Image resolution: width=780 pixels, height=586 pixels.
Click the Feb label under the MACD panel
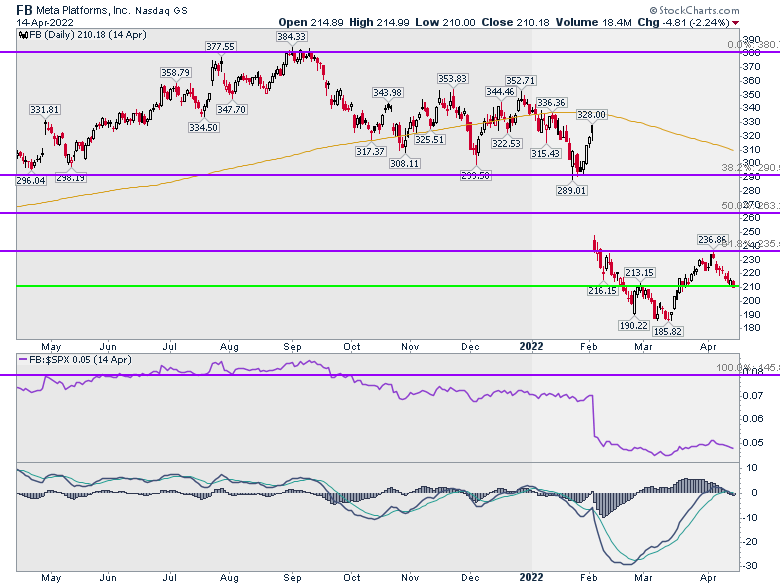(588, 578)
